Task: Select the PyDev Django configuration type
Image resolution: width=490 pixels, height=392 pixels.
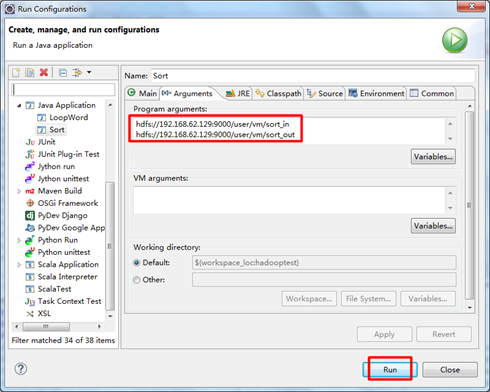Action: coord(56,216)
